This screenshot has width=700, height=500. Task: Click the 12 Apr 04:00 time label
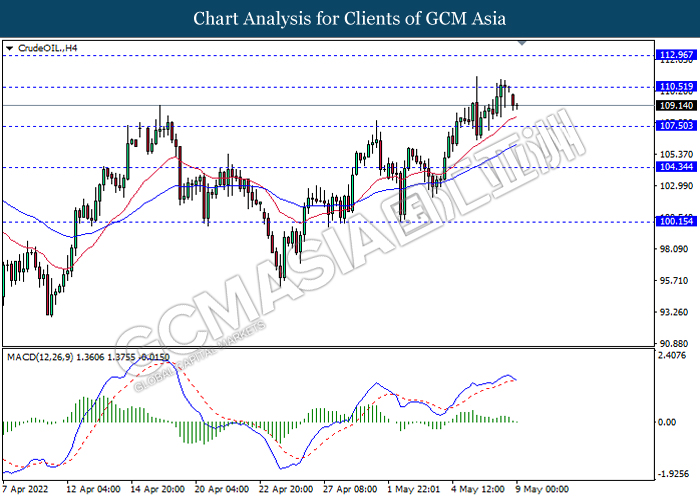point(93,489)
